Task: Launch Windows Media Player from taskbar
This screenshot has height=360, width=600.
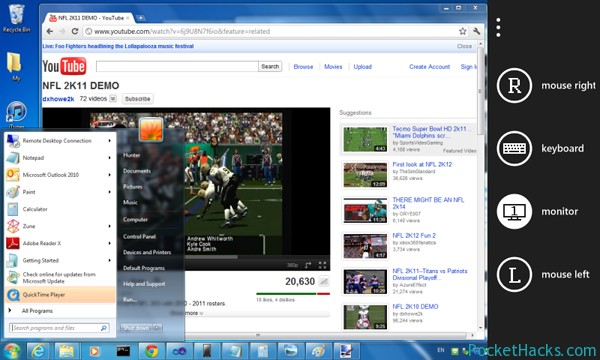Action: click(x=95, y=351)
